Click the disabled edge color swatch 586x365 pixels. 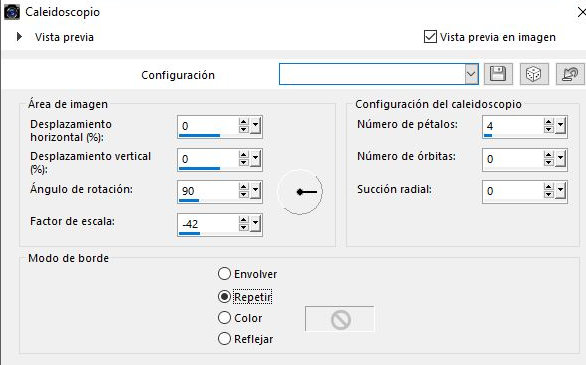pyautogui.click(x=339, y=319)
